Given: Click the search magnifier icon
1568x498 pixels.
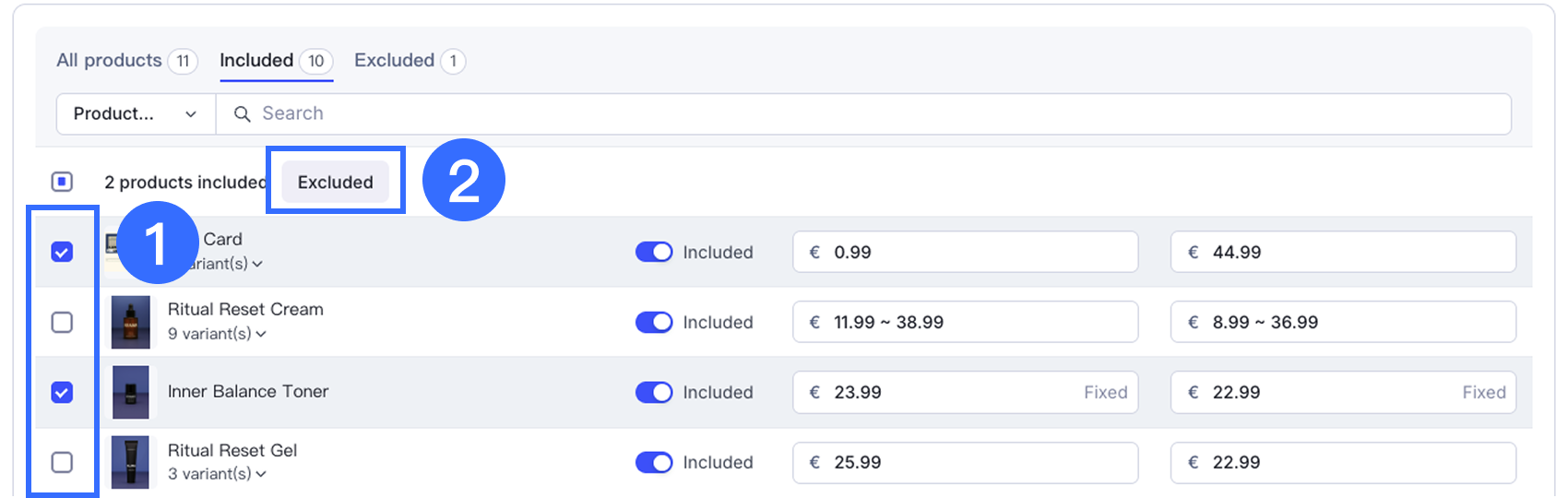Looking at the screenshot, I should [x=243, y=113].
